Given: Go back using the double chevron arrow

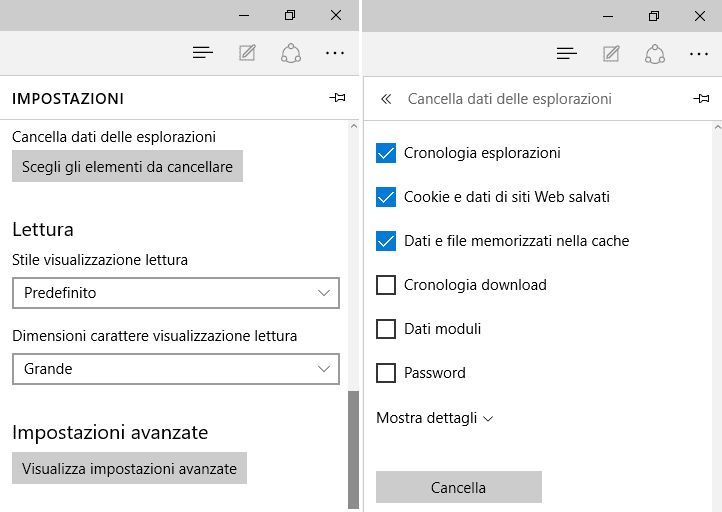Looking at the screenshot, I should coord(386,99).
